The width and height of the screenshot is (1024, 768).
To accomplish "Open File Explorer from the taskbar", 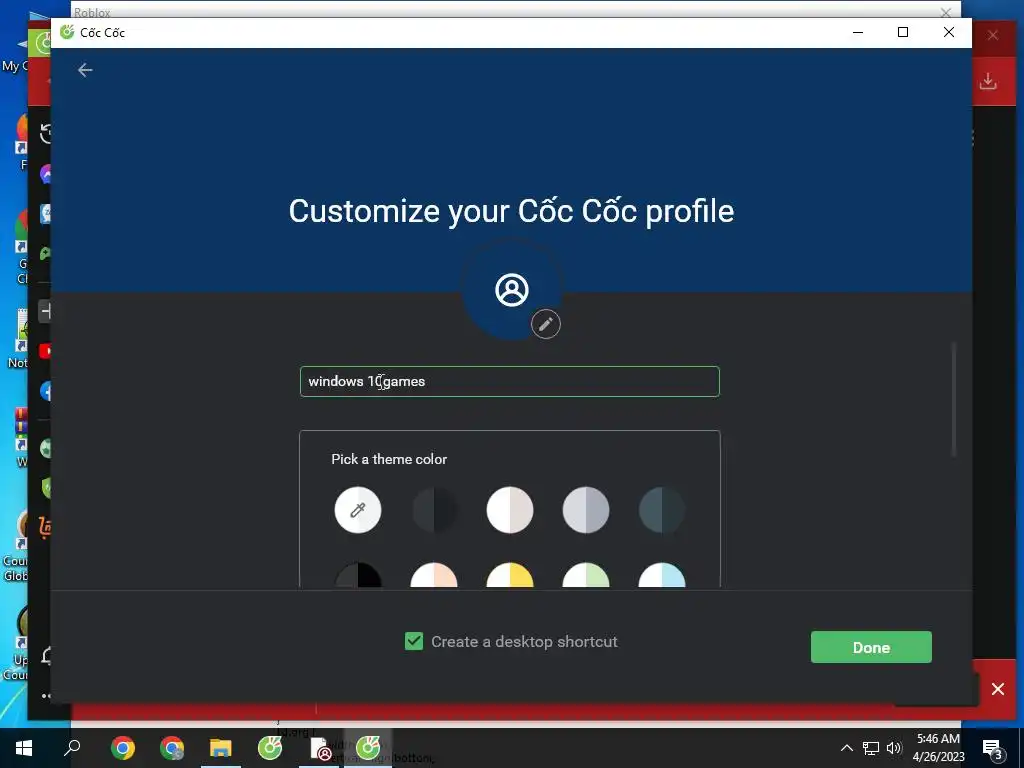I will click(221, 748).
